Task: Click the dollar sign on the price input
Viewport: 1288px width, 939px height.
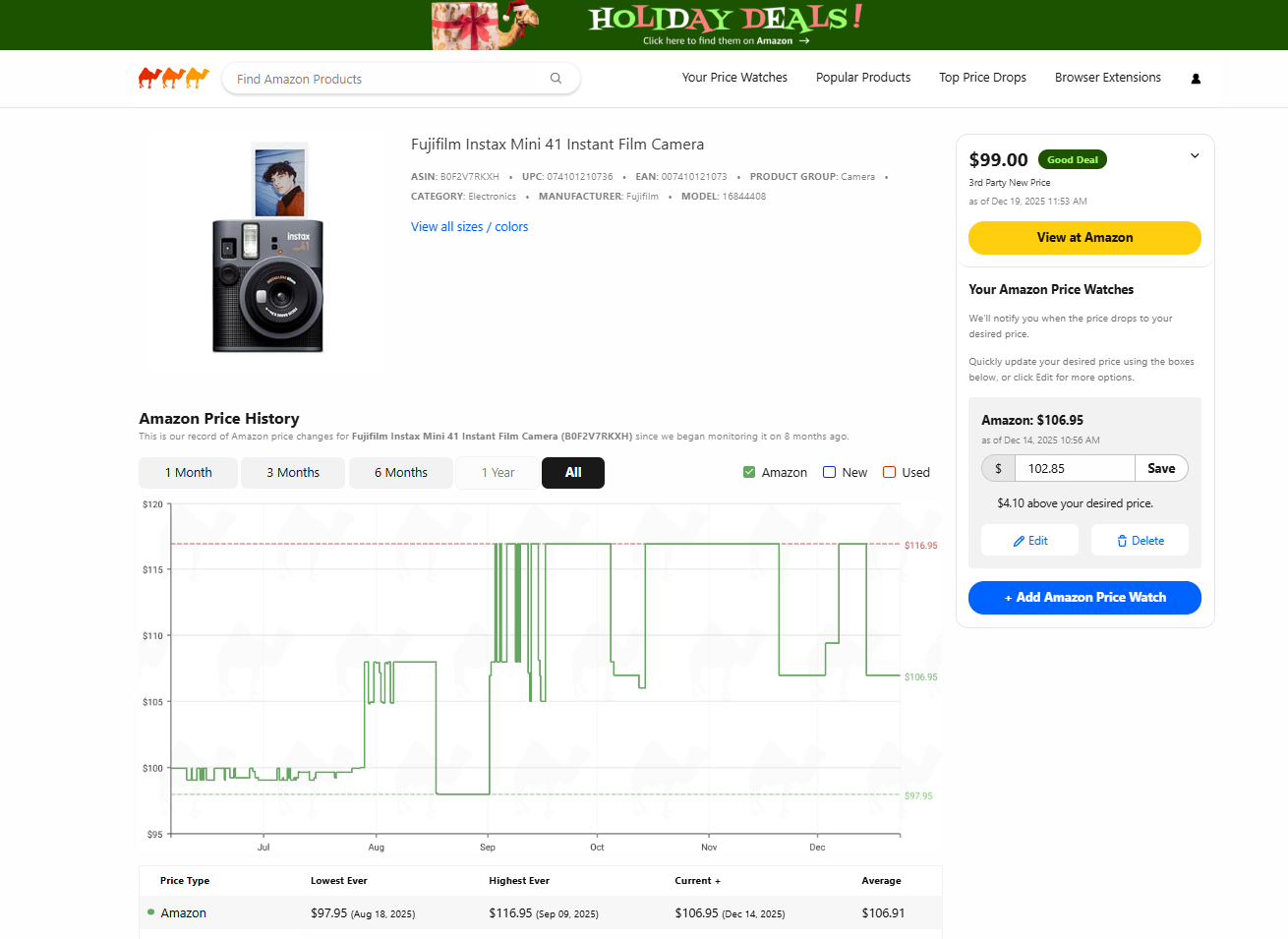Action: (997, 468)
